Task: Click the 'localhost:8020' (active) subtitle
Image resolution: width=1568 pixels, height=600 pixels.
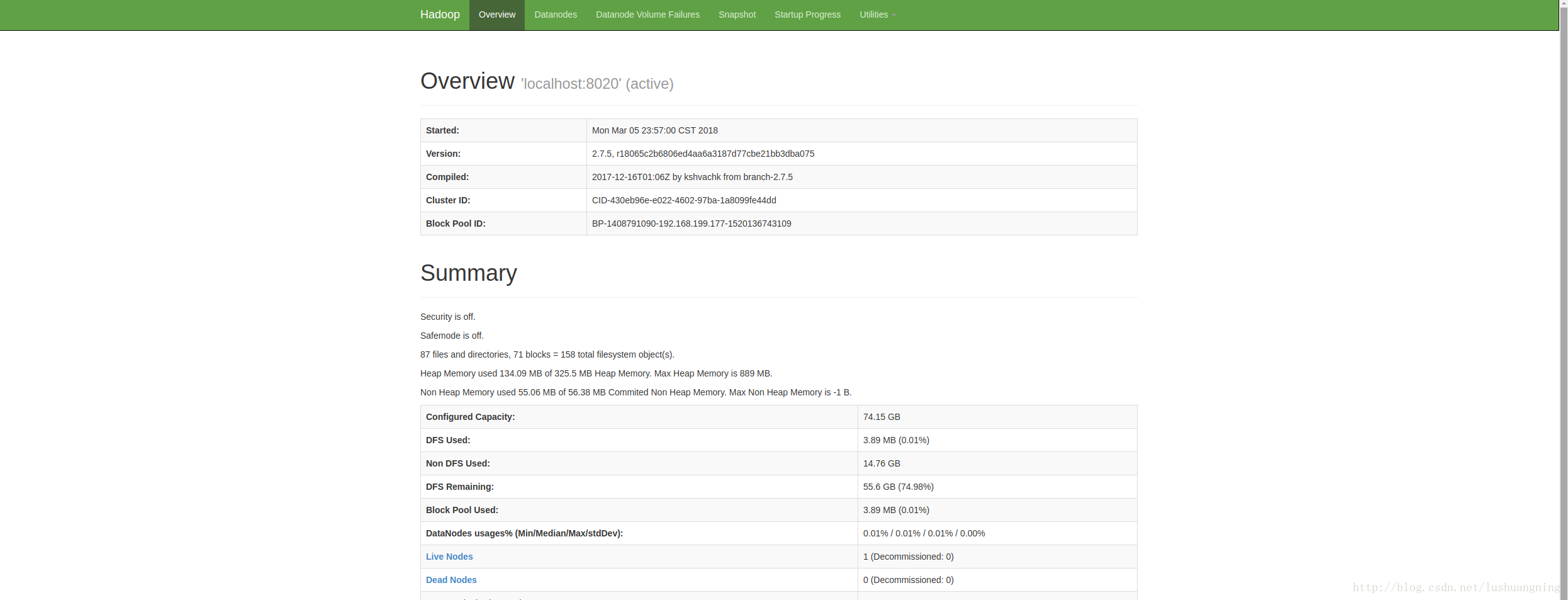Action: [597, 84]
